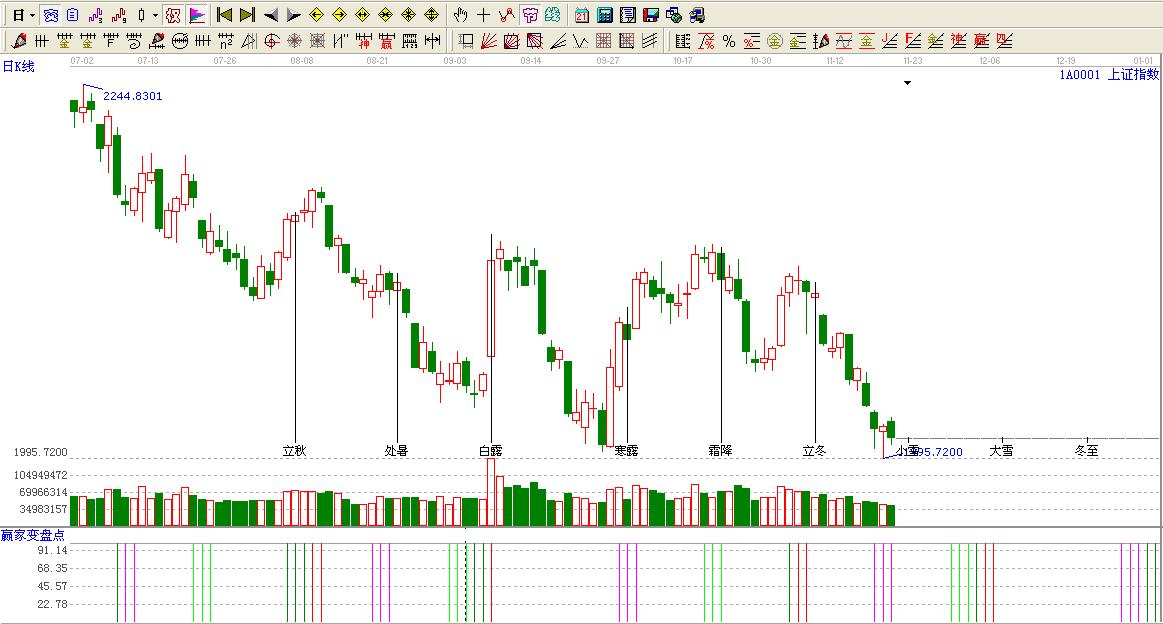Screen dimensions: 1163x624
Task: Click the save floppy disk icon
Action: pos(651,15)
